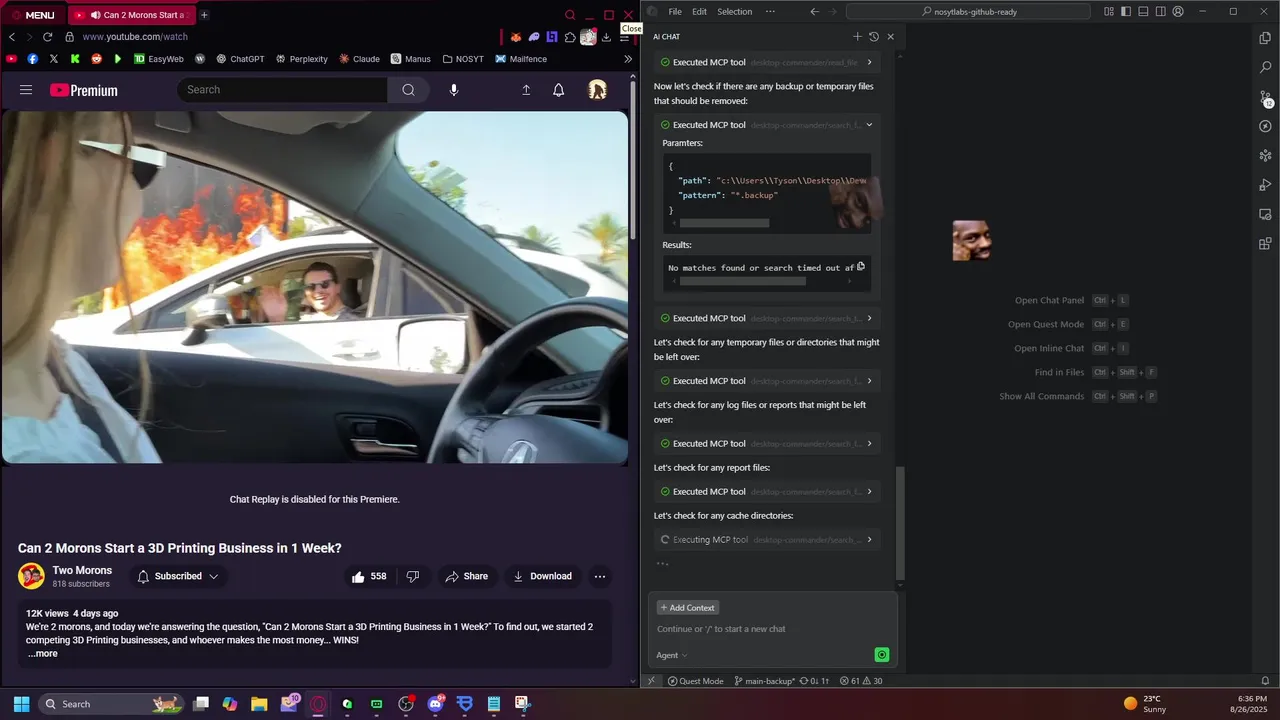Start new AI chat with plus icon
Screen dimensions: 1280x720
[857, 37]
